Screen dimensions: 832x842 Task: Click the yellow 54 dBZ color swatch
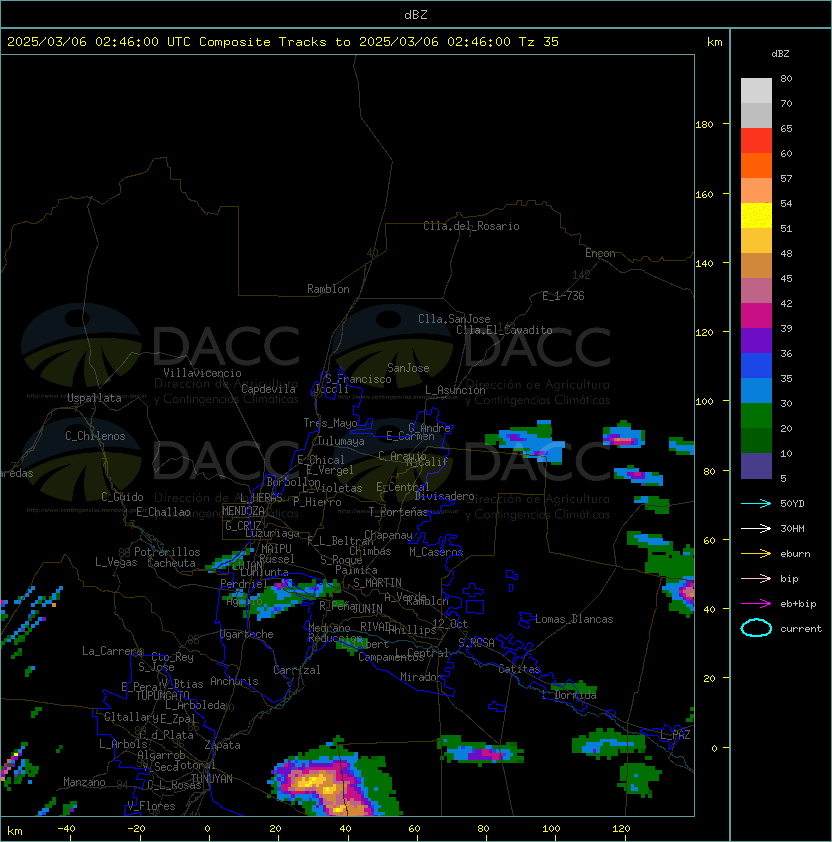(756, 215)
